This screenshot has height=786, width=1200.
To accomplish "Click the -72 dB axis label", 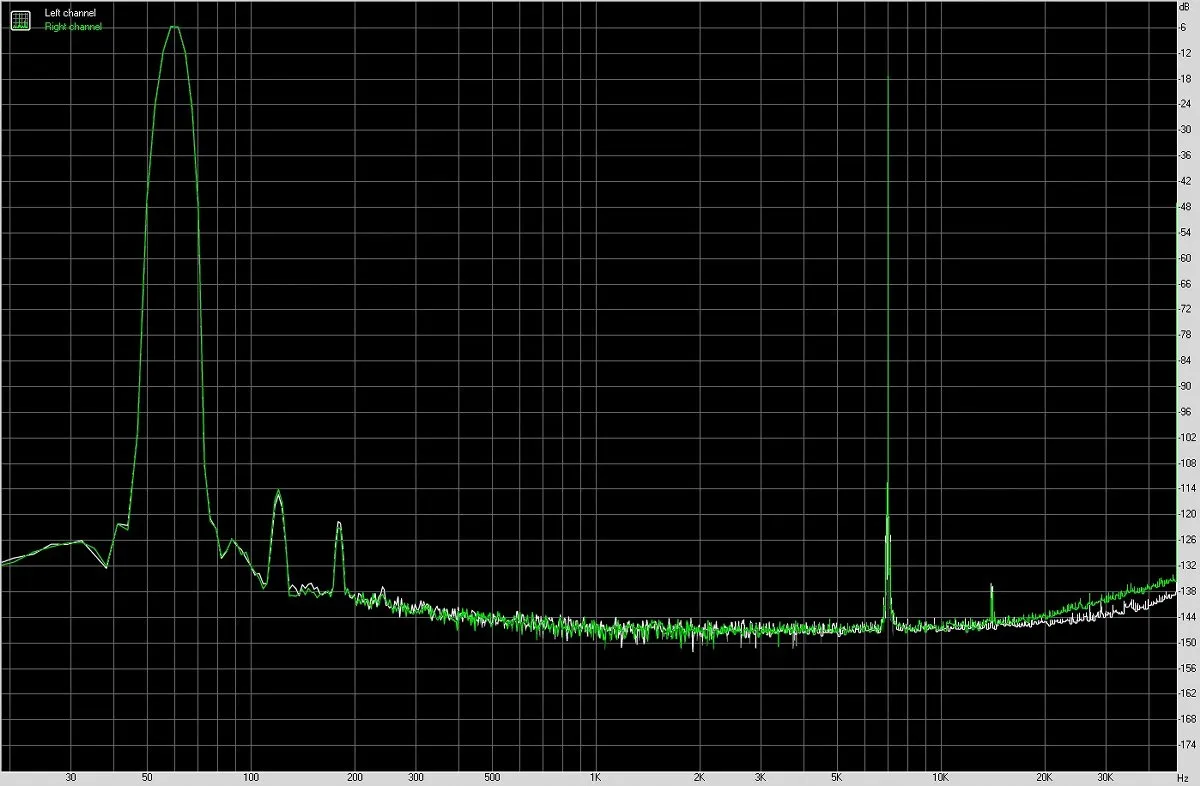I will click(1186, 309).
